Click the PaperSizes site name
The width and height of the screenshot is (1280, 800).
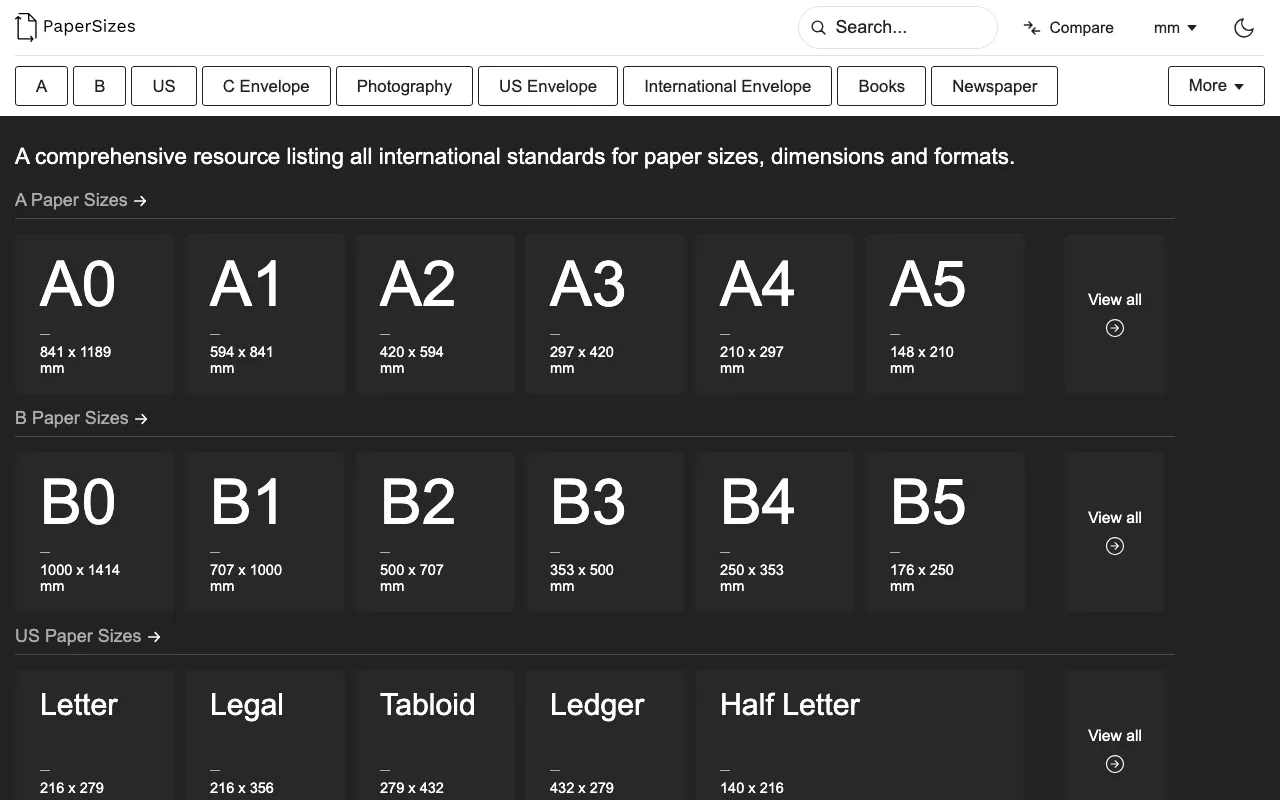89,26
